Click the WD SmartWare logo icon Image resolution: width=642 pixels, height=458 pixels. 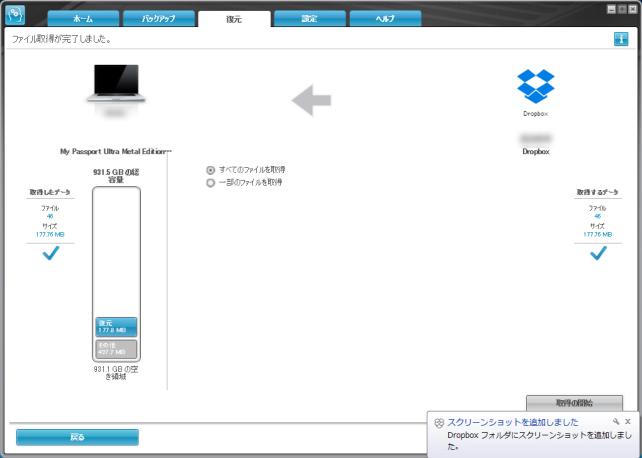coord(15,15)
